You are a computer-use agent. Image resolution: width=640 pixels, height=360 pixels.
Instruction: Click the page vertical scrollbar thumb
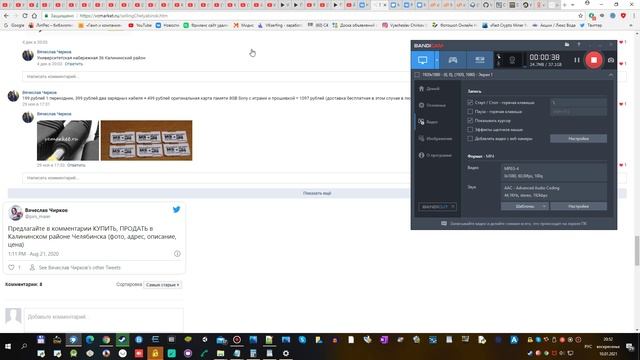pyautogui.click(x=637, y=251)
